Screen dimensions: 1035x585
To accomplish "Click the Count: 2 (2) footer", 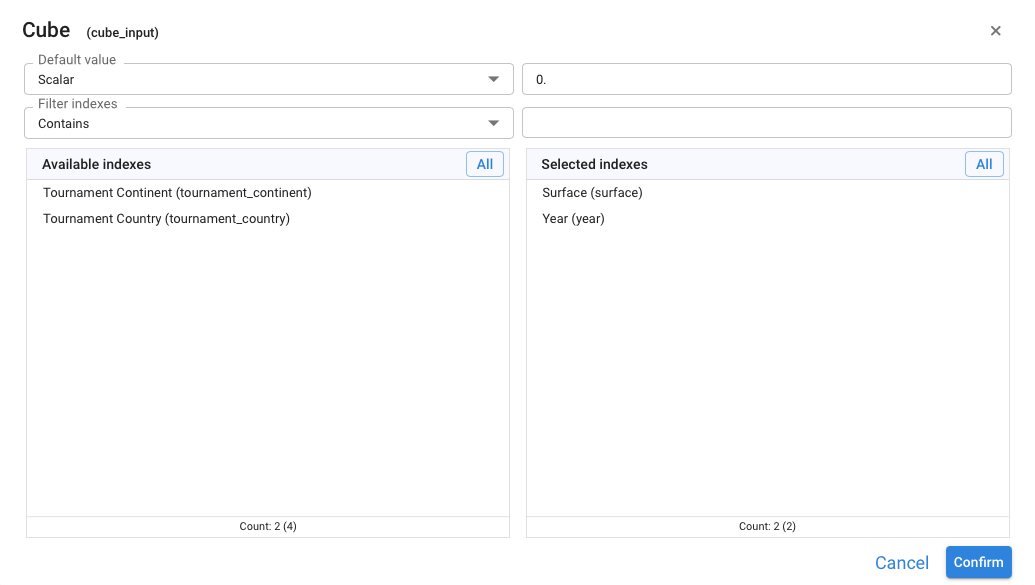I will pos(767,526).
